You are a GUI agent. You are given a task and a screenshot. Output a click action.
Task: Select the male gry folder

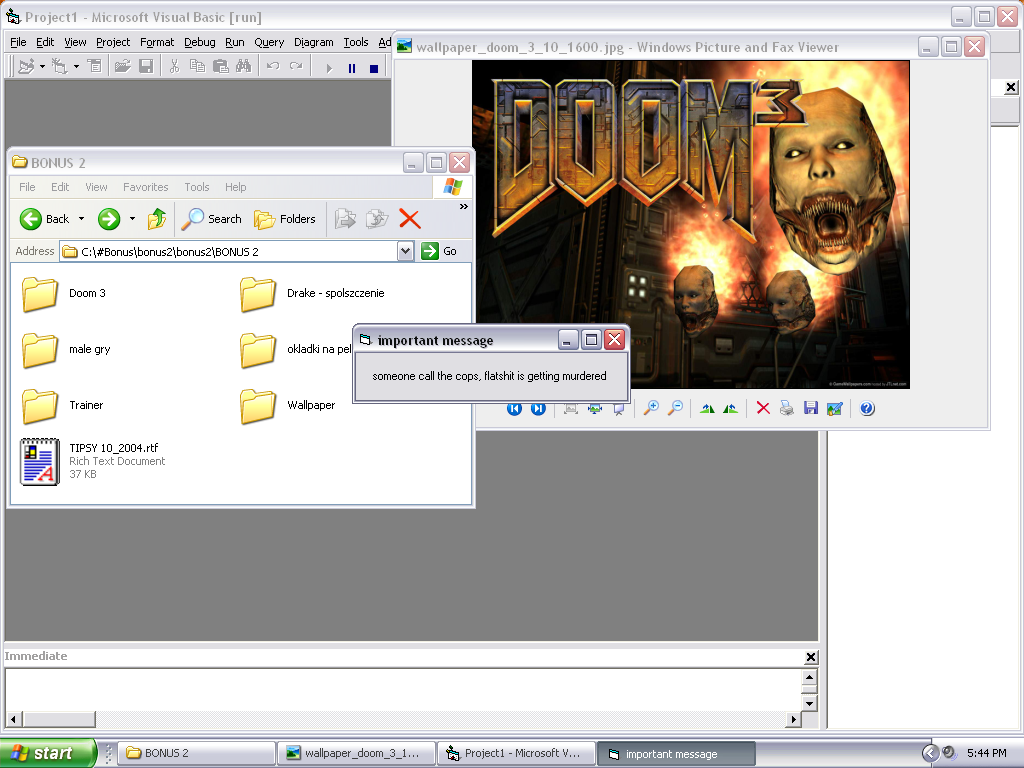[x=66, y=349]
